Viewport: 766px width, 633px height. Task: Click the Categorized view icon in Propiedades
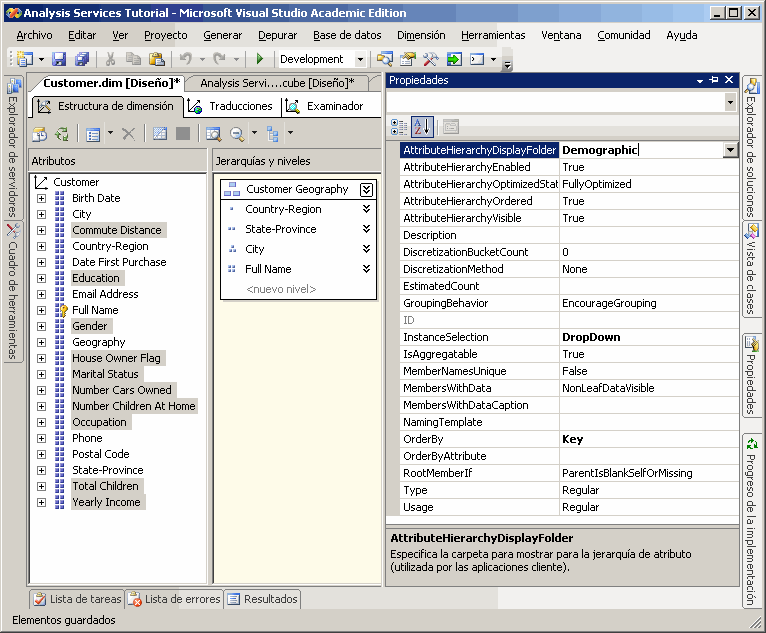point(398,127)
